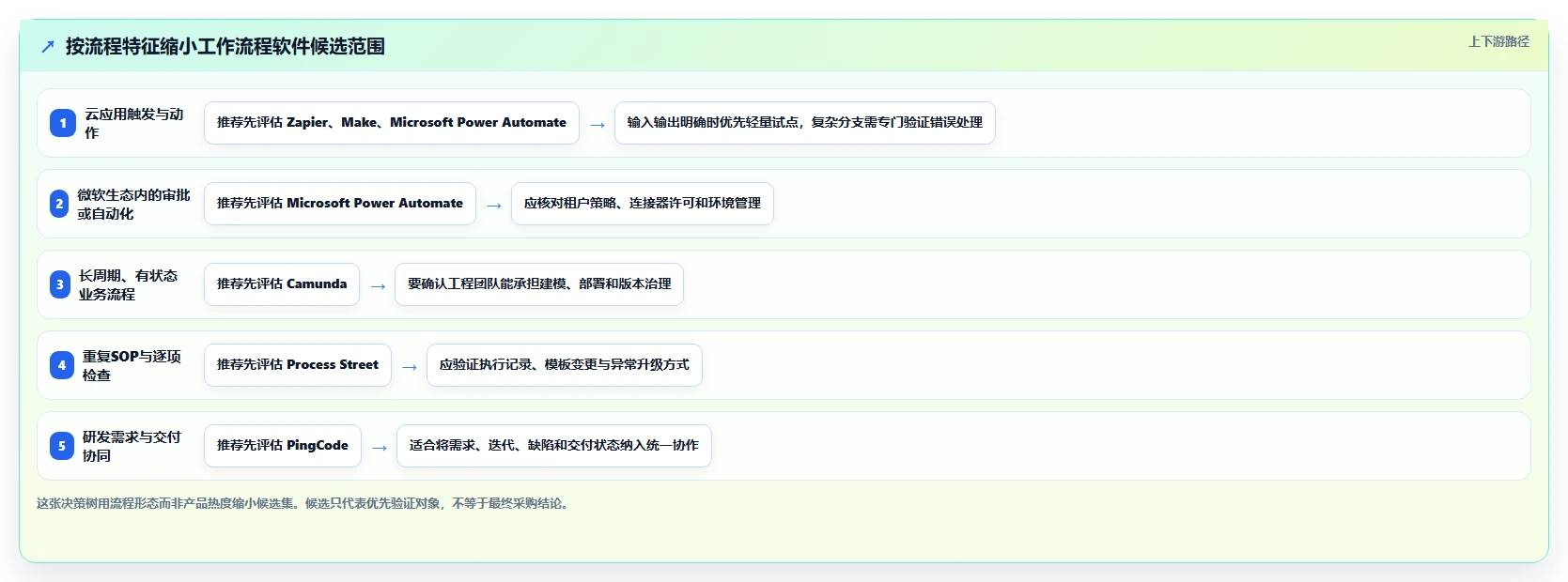This screenshot has width=1568, height=582.
Task: Click the 推荐先评估 Process Street box
Action: coord(298,365)
